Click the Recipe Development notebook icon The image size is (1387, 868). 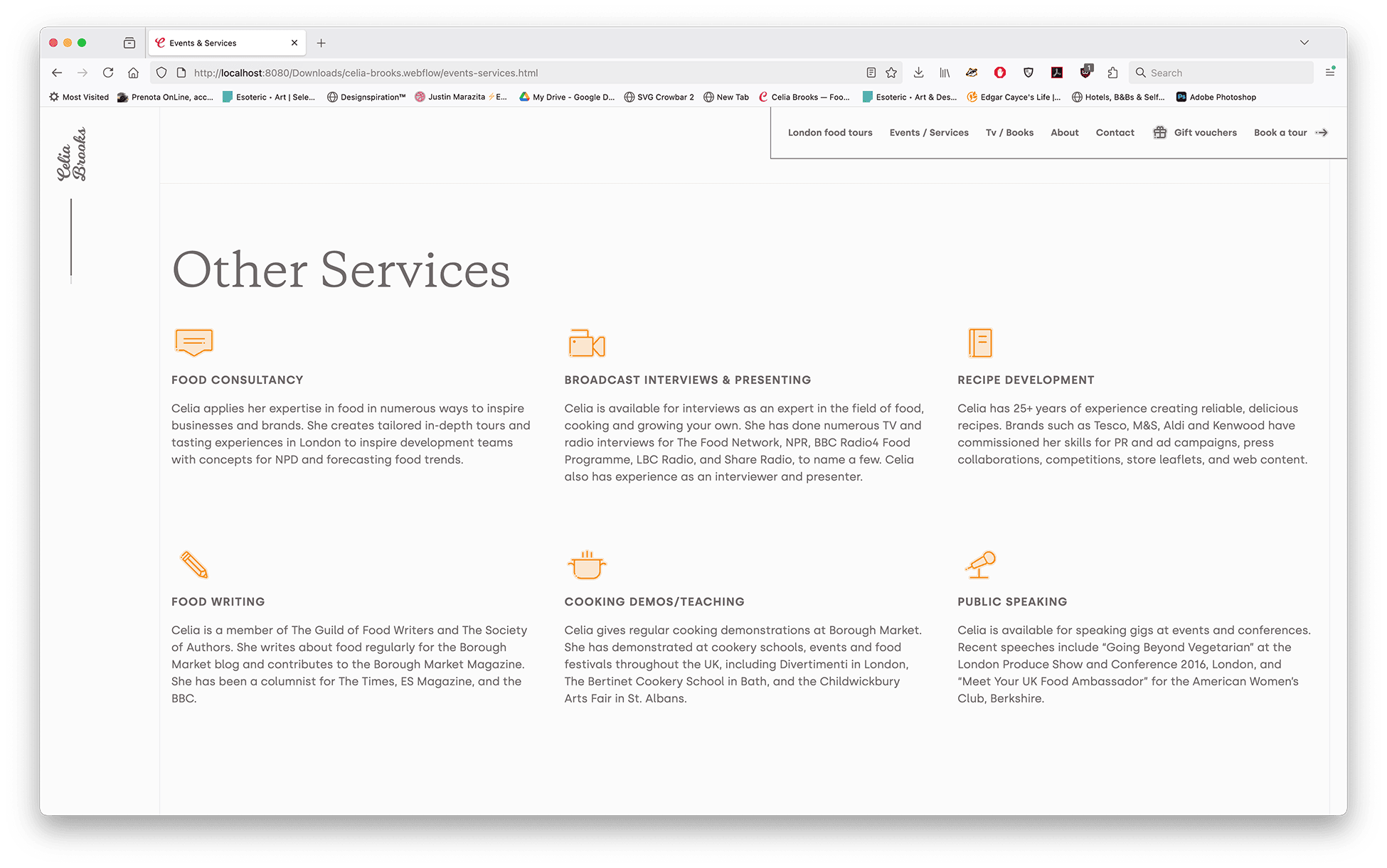point(979,343)
